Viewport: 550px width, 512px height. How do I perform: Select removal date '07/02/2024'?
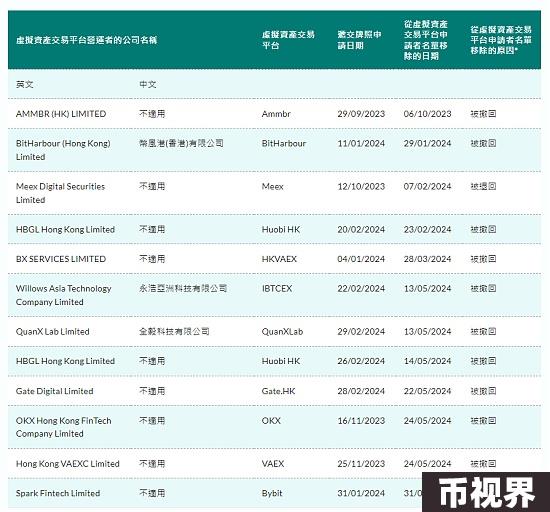[x=428, y=187]
